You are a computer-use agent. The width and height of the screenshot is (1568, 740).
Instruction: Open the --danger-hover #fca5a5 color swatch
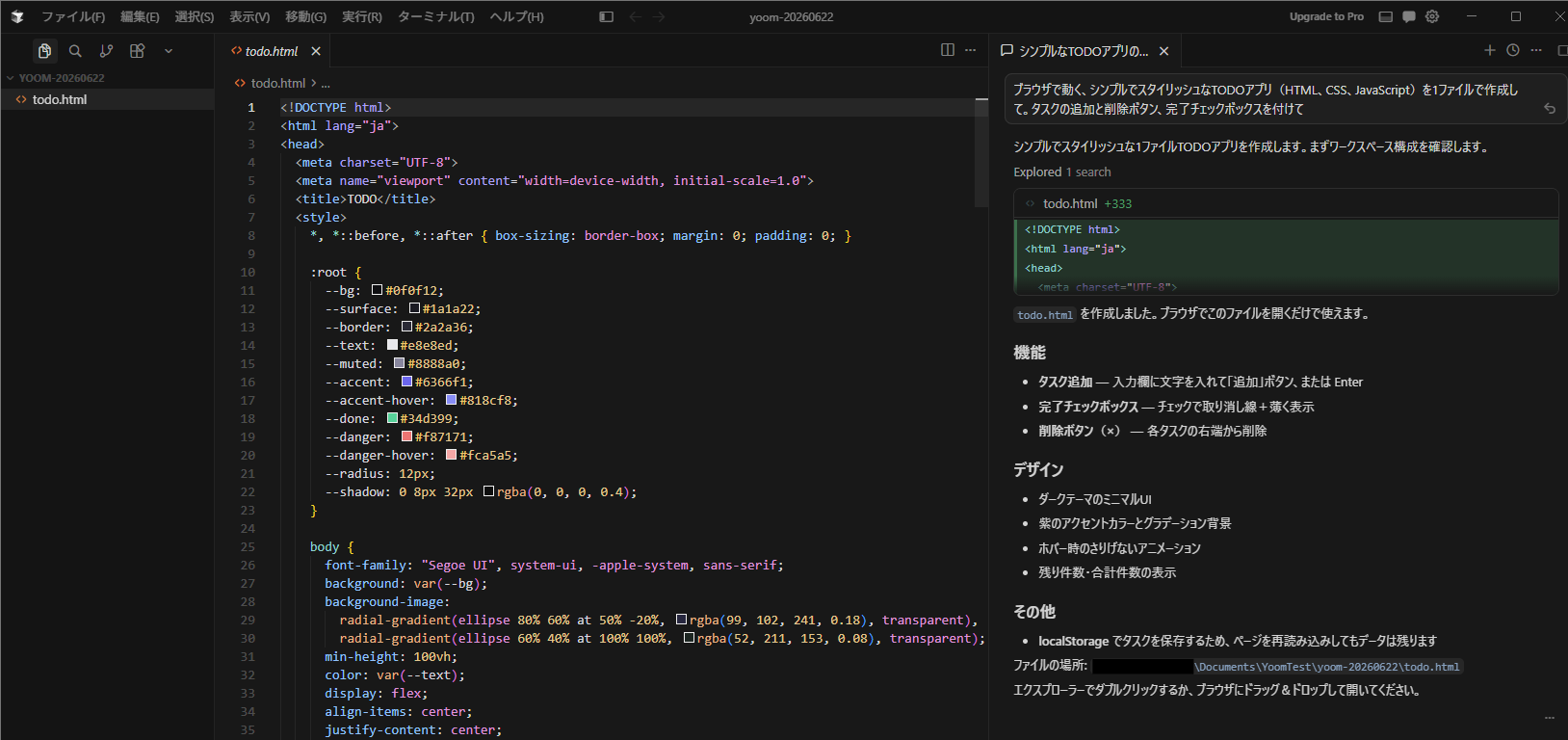coord(451,455)
